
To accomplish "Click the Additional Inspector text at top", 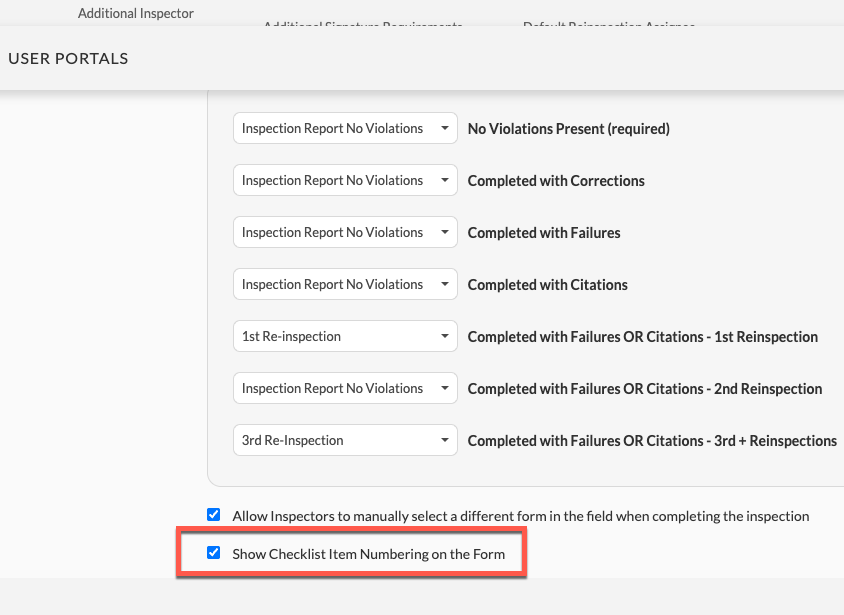I will click(136, 13).
